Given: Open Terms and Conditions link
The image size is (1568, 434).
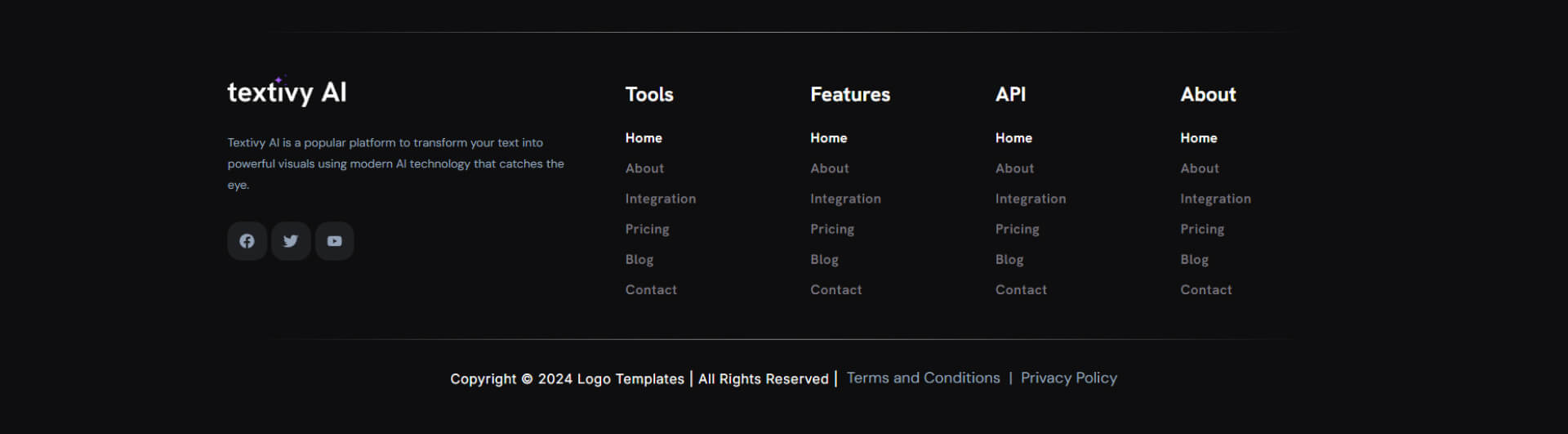Looking at the screenshot, I should [923, 378].
